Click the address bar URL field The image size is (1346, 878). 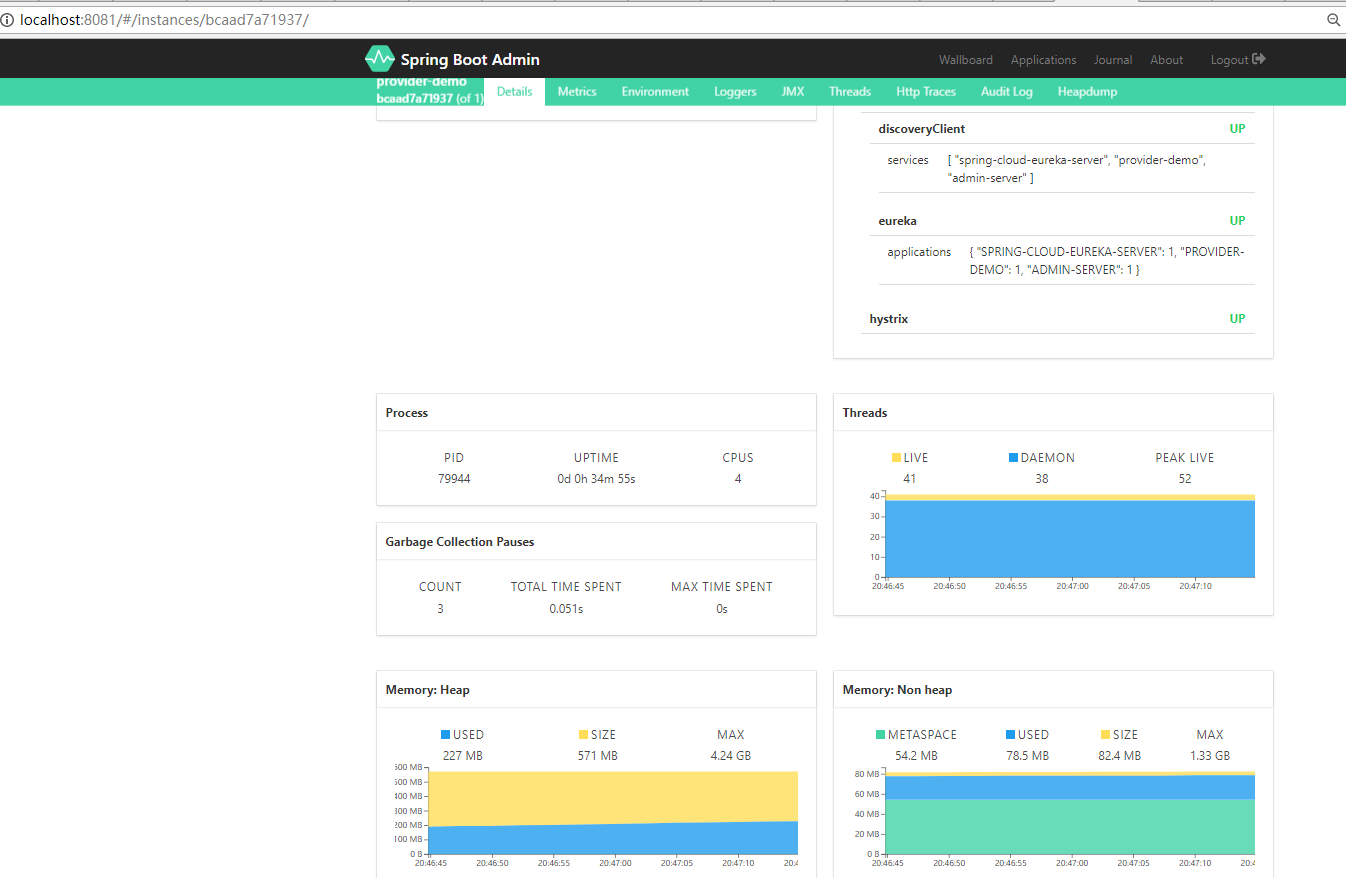pos(660,20)
